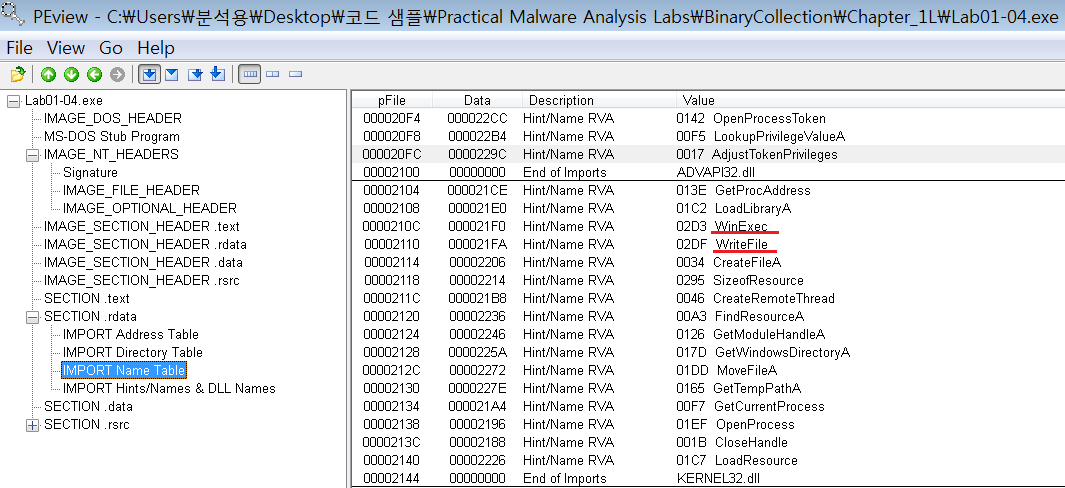The height and width of the screenshot is (488, 1065).
Task: Select the FindResourceA row
Action: tap(708, 317)
